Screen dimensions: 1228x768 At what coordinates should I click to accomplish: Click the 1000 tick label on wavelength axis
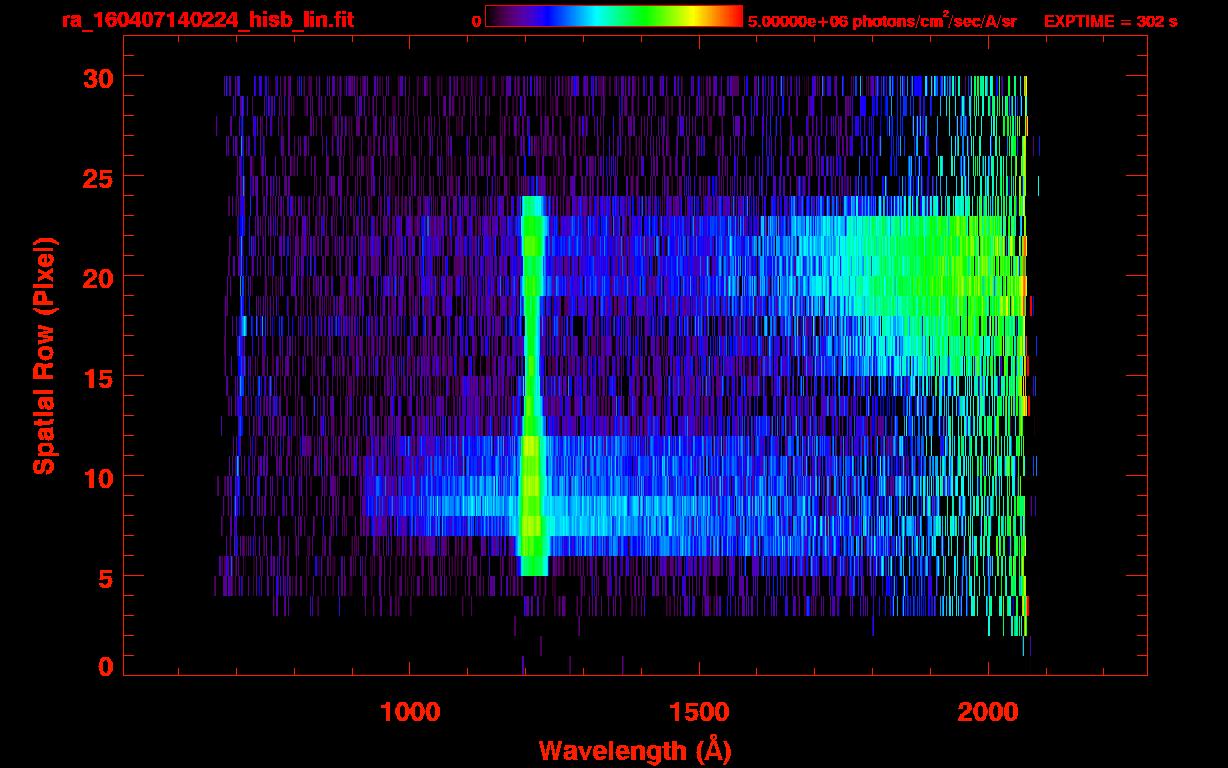click(410, 712)
